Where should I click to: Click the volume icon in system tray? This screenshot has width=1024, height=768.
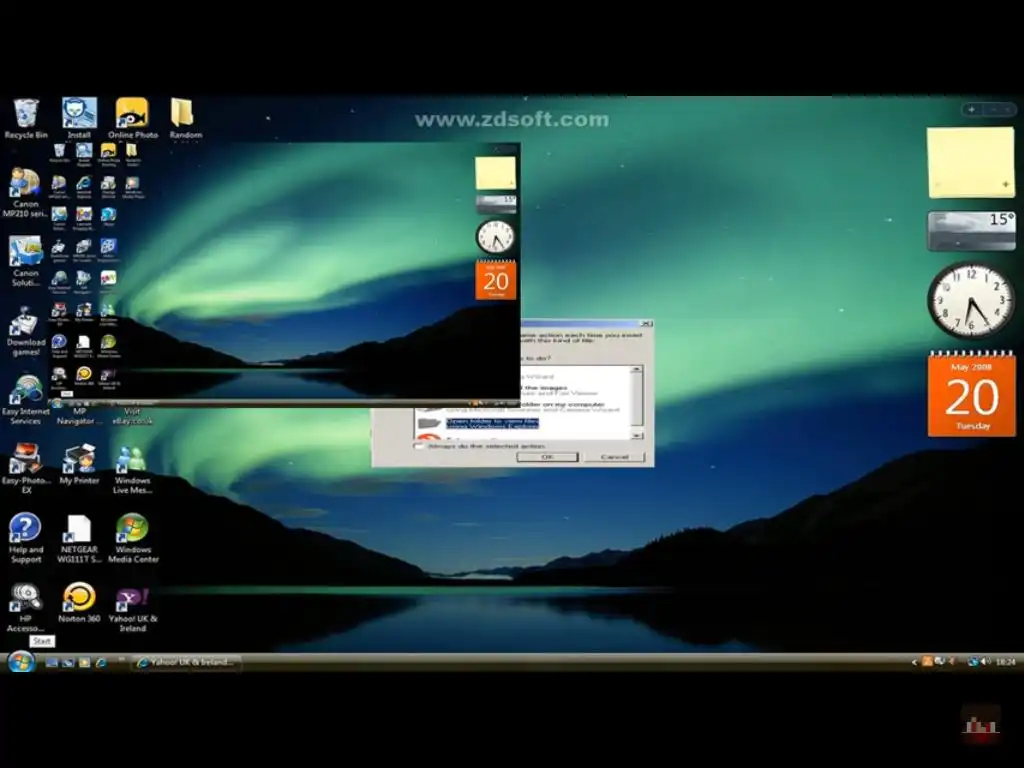985,662
